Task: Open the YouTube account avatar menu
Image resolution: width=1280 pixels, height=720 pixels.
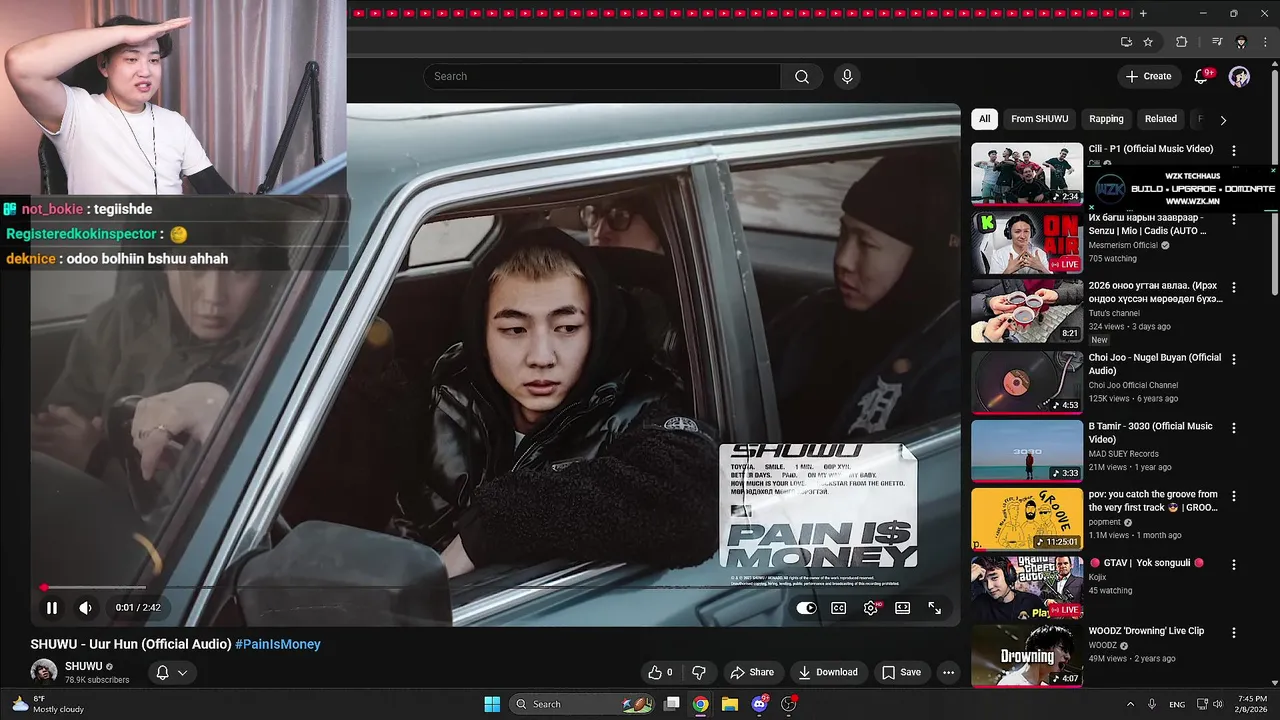Action: pos(1239,76)
